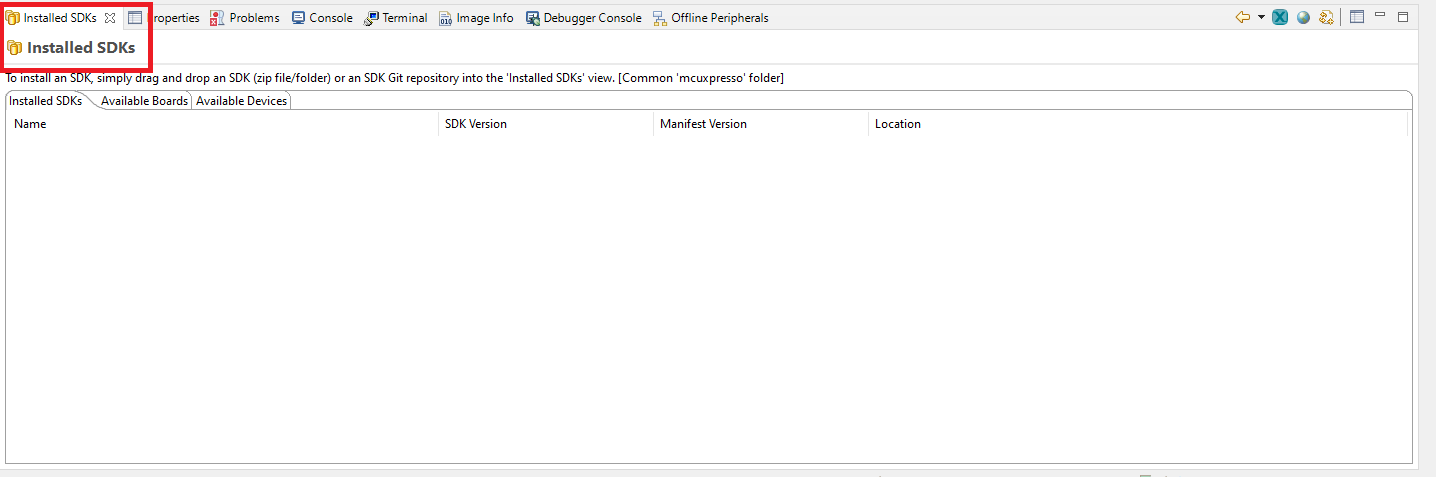
Task: Click the yellow back arrow icon
Action: 1242,17
